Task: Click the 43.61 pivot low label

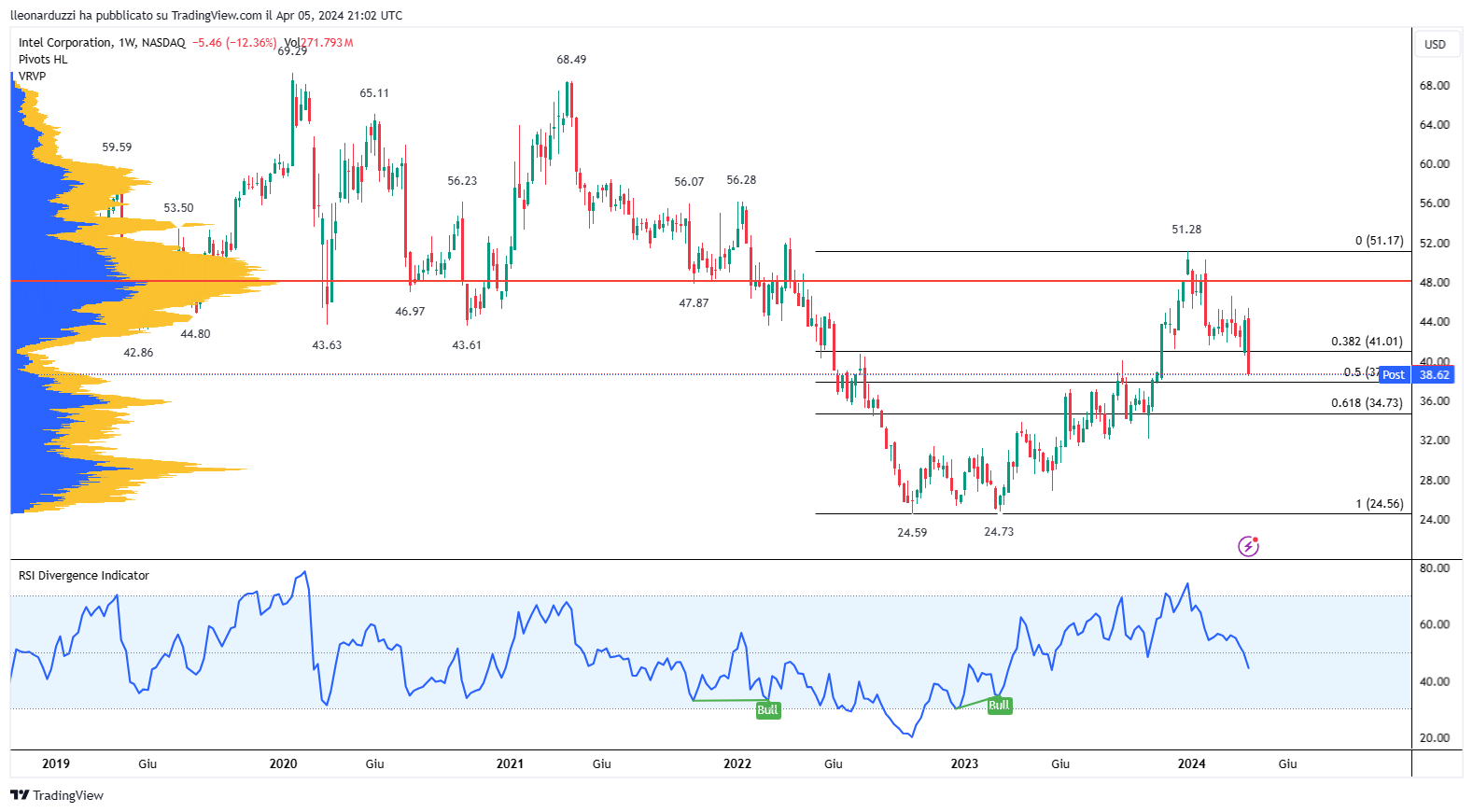Action: (x=467, y=344)
